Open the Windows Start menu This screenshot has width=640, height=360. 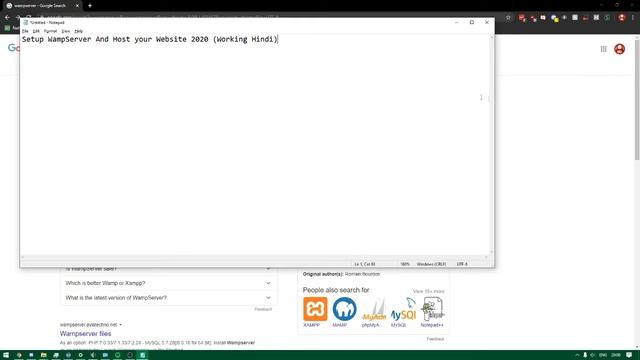[x=6, y=355]
